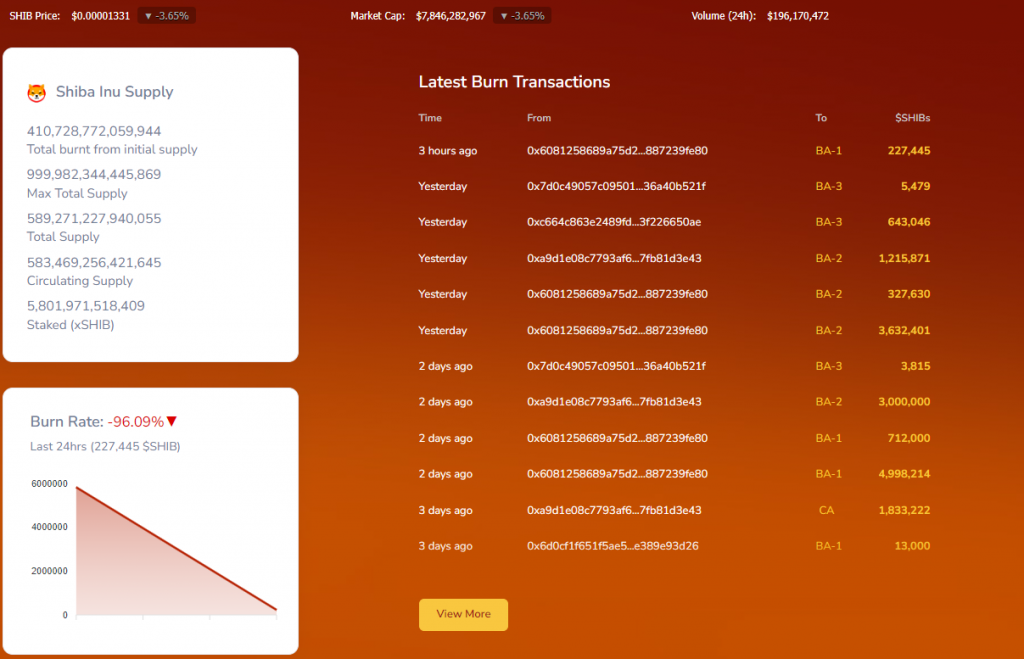
Task: Click the 227,445 amount in the burn transactions table
Action: 908,150
